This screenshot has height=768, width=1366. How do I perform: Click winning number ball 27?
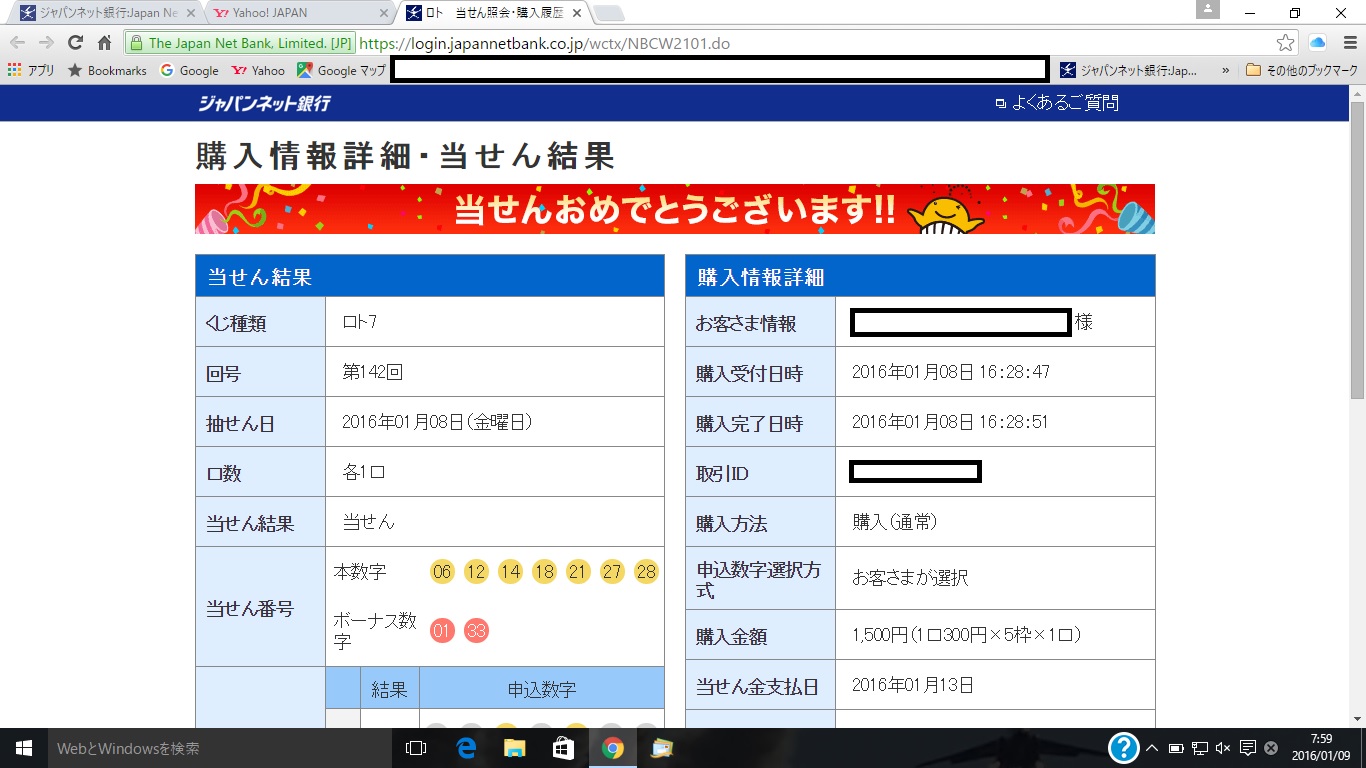click(x=612, y=572)
